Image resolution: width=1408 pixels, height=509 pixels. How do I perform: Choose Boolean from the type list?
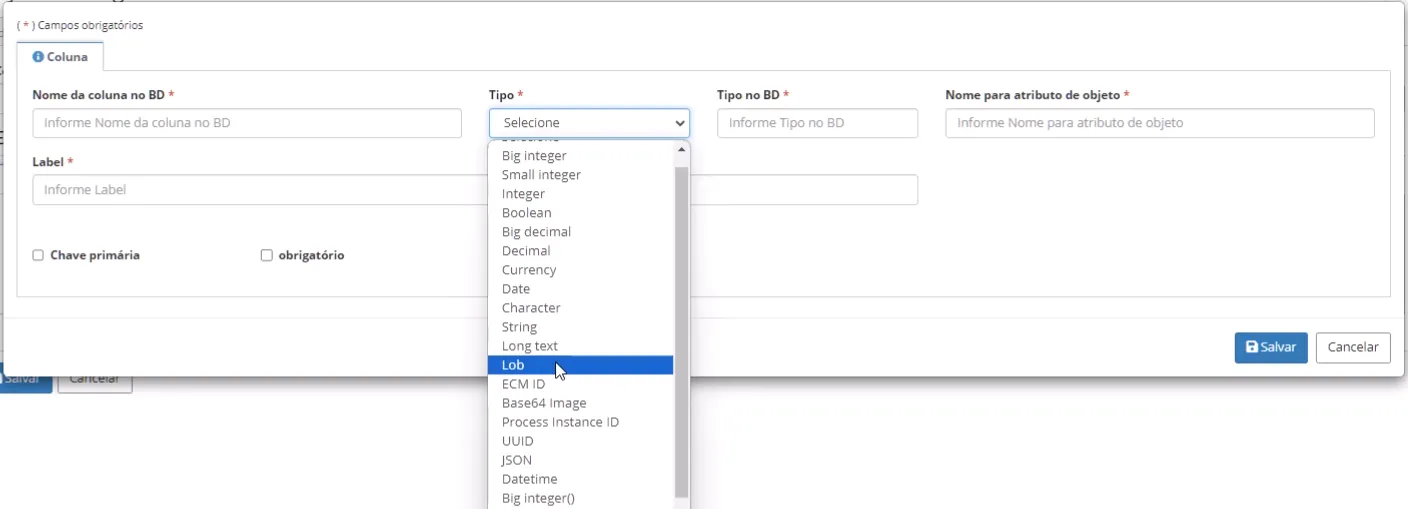coord(580,213)
